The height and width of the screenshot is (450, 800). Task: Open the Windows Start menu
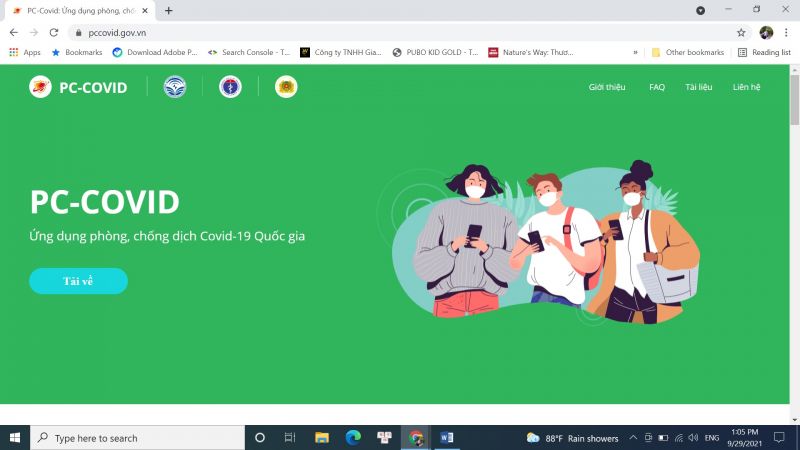click(x=15, y=438)
